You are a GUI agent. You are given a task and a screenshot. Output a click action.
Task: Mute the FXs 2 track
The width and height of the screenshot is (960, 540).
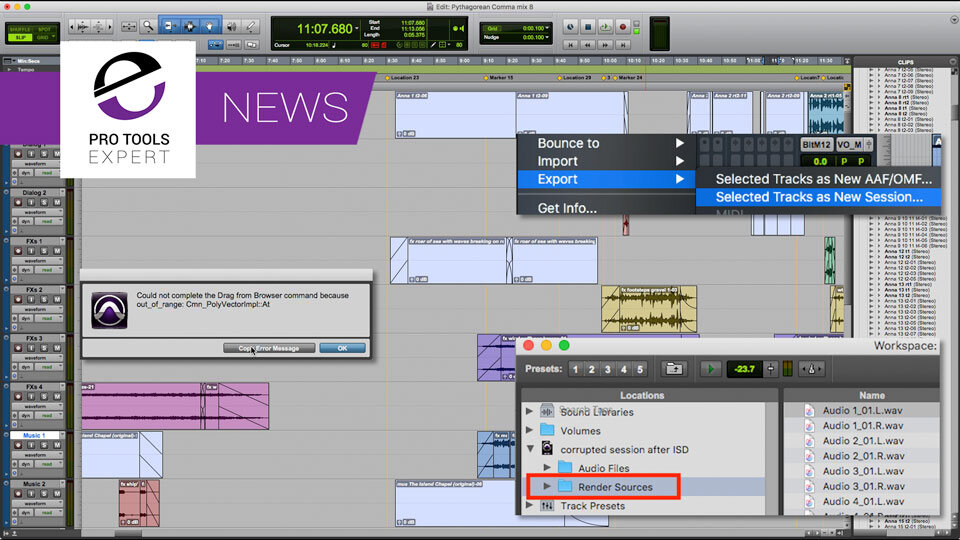tap(57, 299)
